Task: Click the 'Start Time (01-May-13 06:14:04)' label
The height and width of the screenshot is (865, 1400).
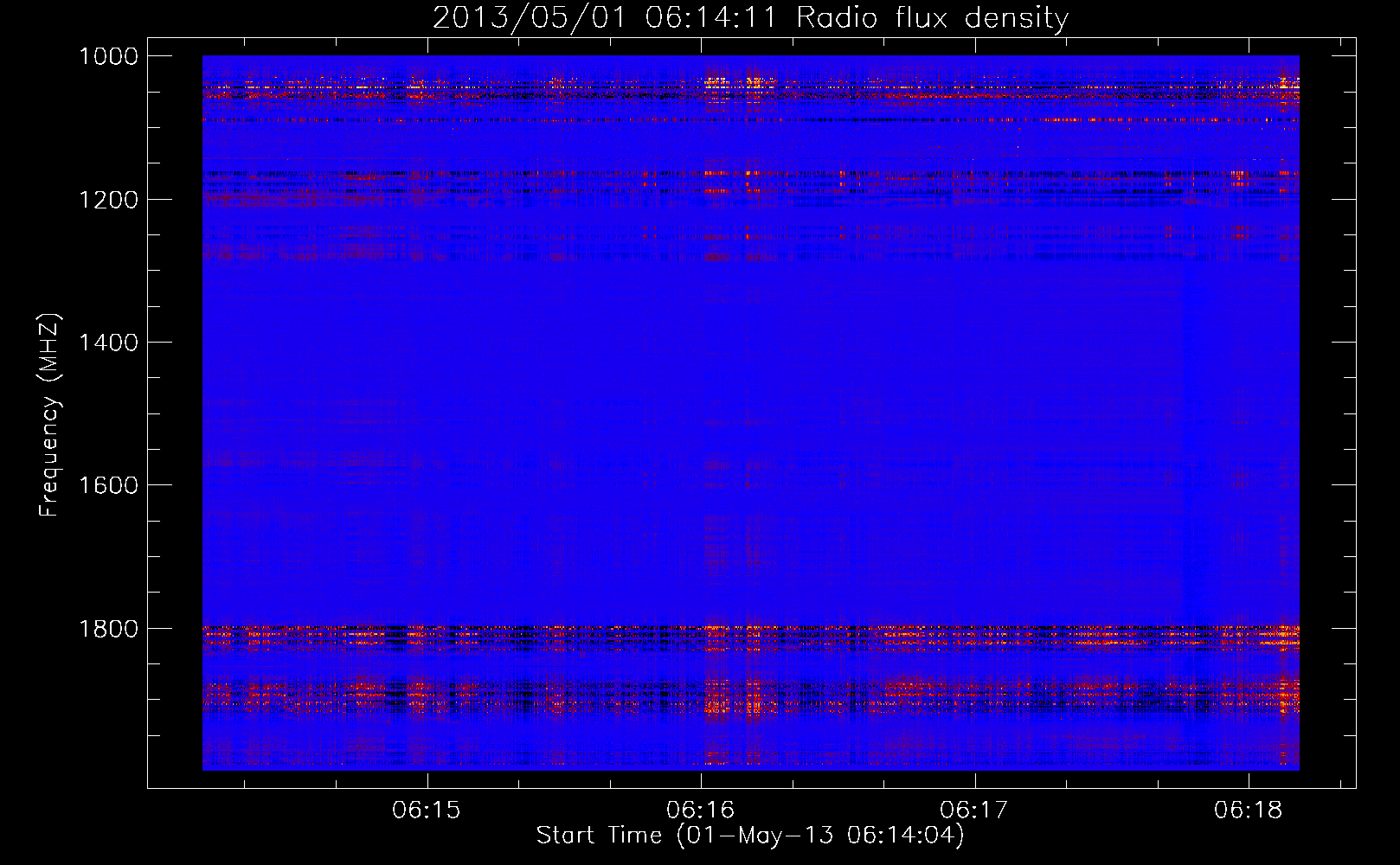Action: pos(750,836)
